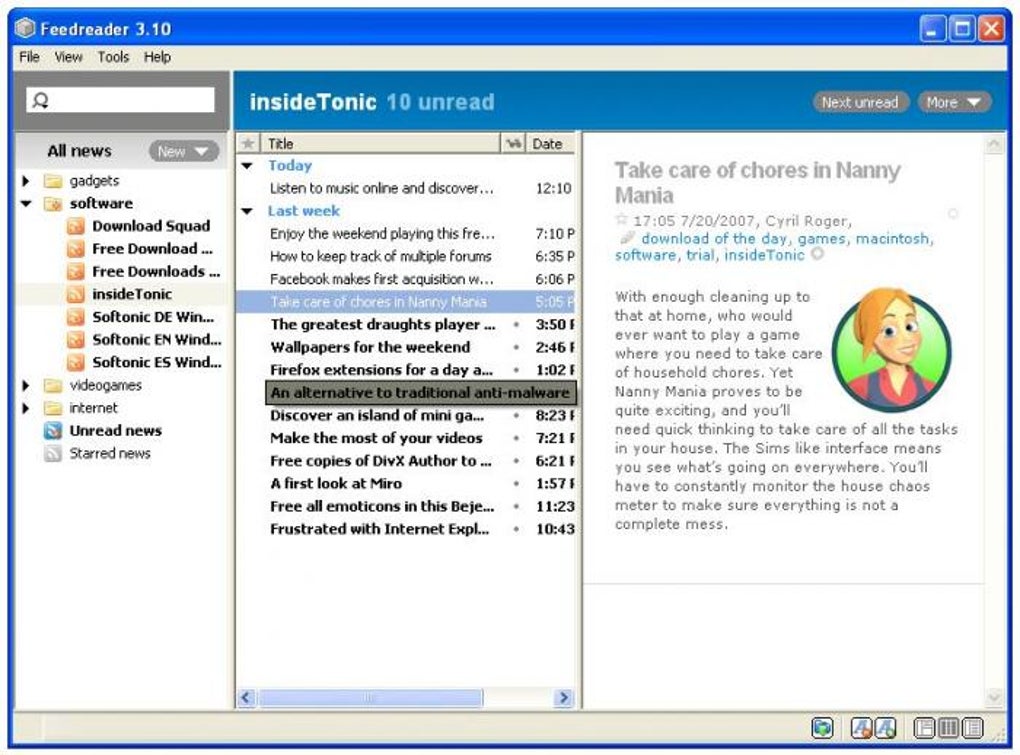The height and width of the screenshot is (755, 1020).
Task: Open the 'macintosh' tag link
Action: coord(892,239)
